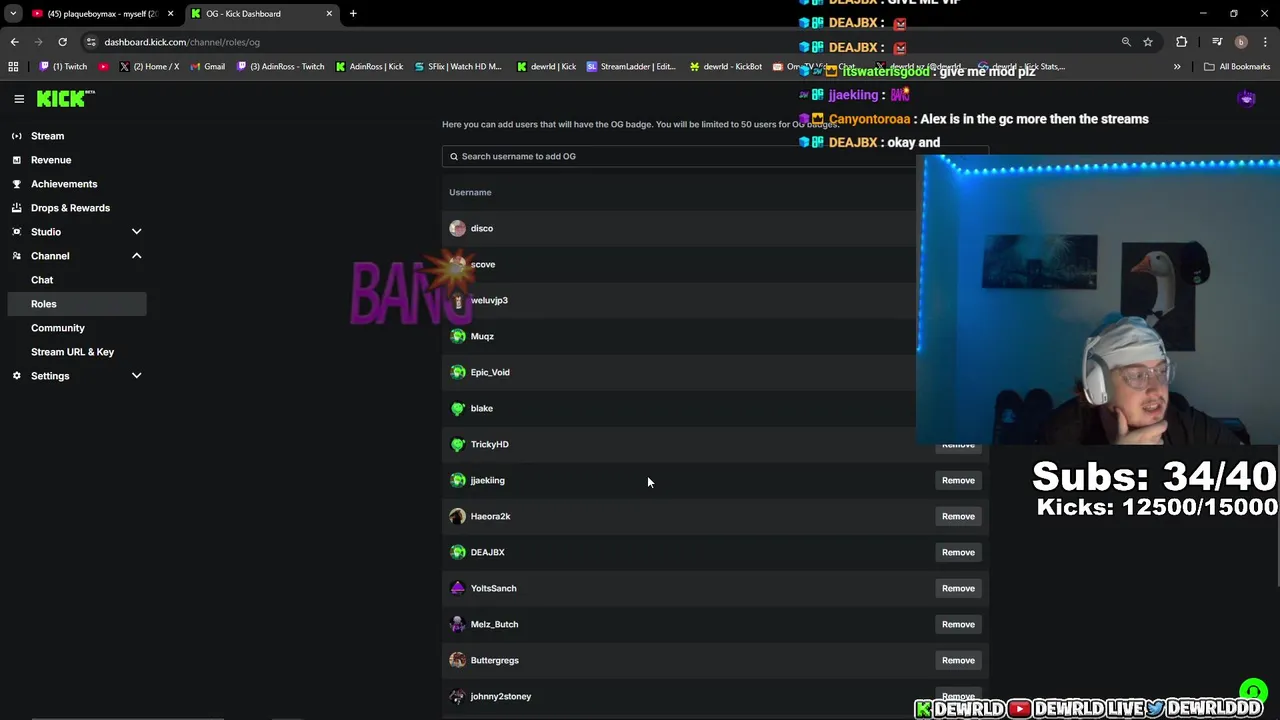The image size is (1280, 720).
Task: Open the SFlix bookmark
Action: point(457,67)
